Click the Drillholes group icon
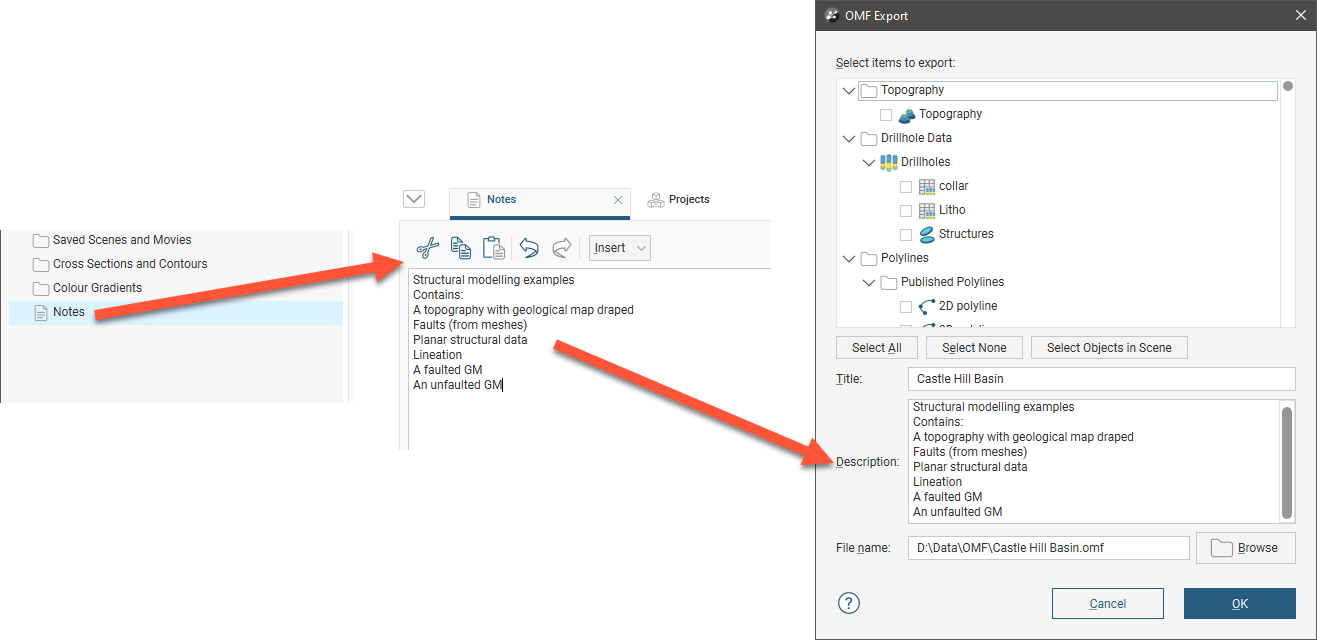The height and width of the screenshot is (640, 1317). point(888,162)
